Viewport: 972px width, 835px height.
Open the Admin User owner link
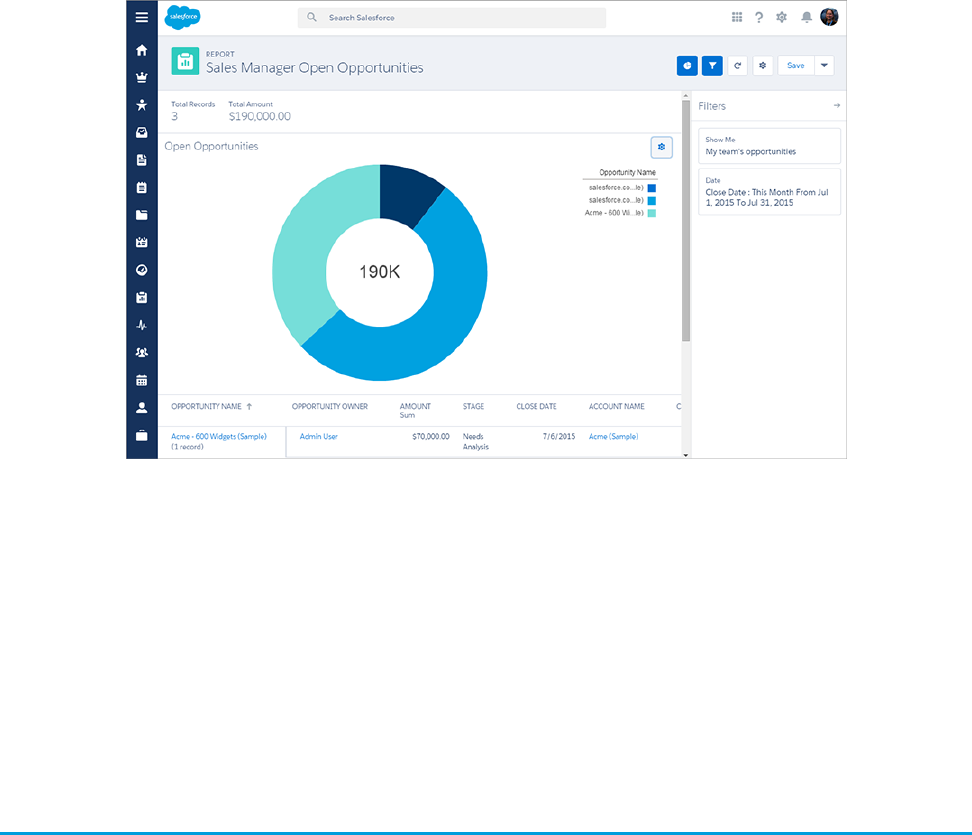[319, 436]
